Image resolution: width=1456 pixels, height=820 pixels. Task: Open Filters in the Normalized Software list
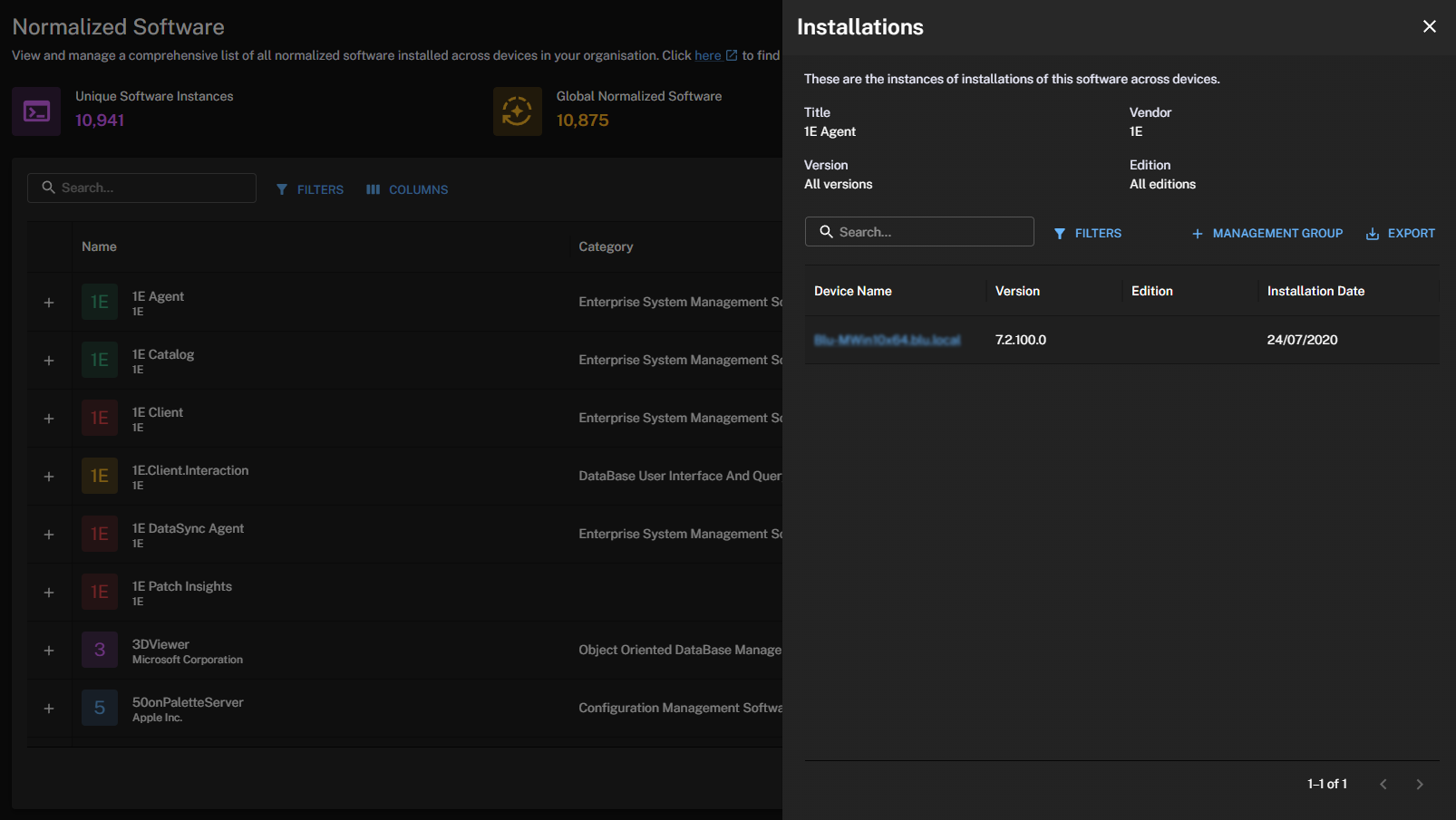(x=310, y=189)
